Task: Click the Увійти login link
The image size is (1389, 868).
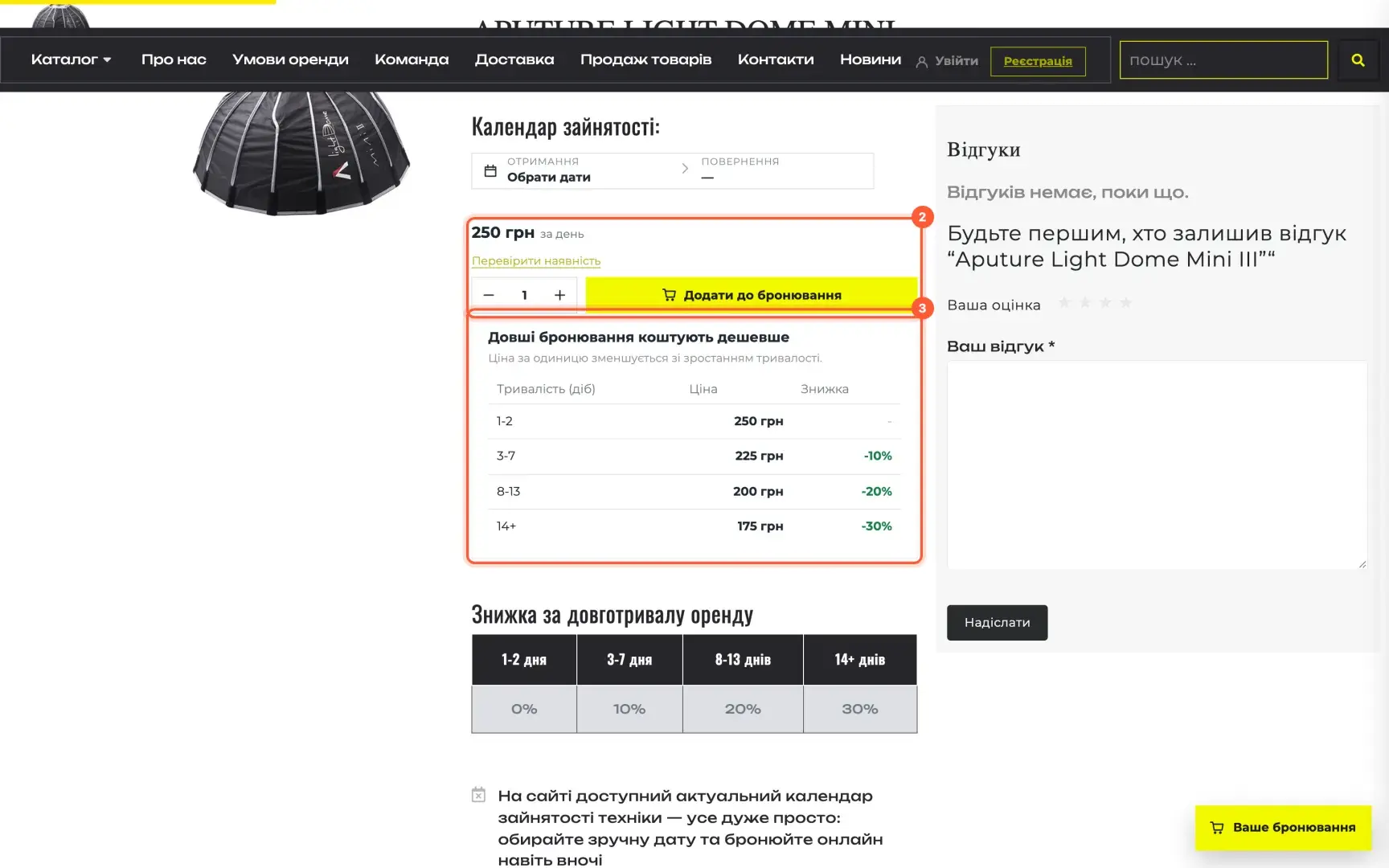Action: click(x=957, y=61)
